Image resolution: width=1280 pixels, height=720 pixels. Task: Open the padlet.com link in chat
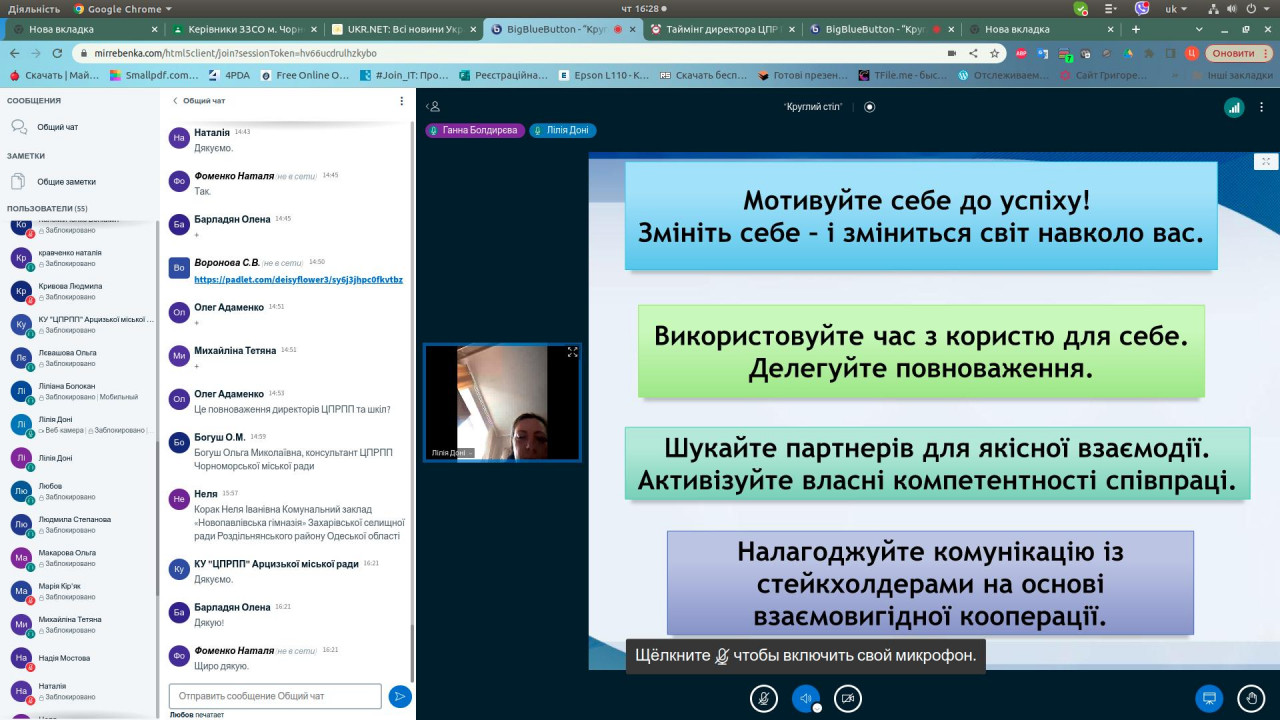pos(298,280)
